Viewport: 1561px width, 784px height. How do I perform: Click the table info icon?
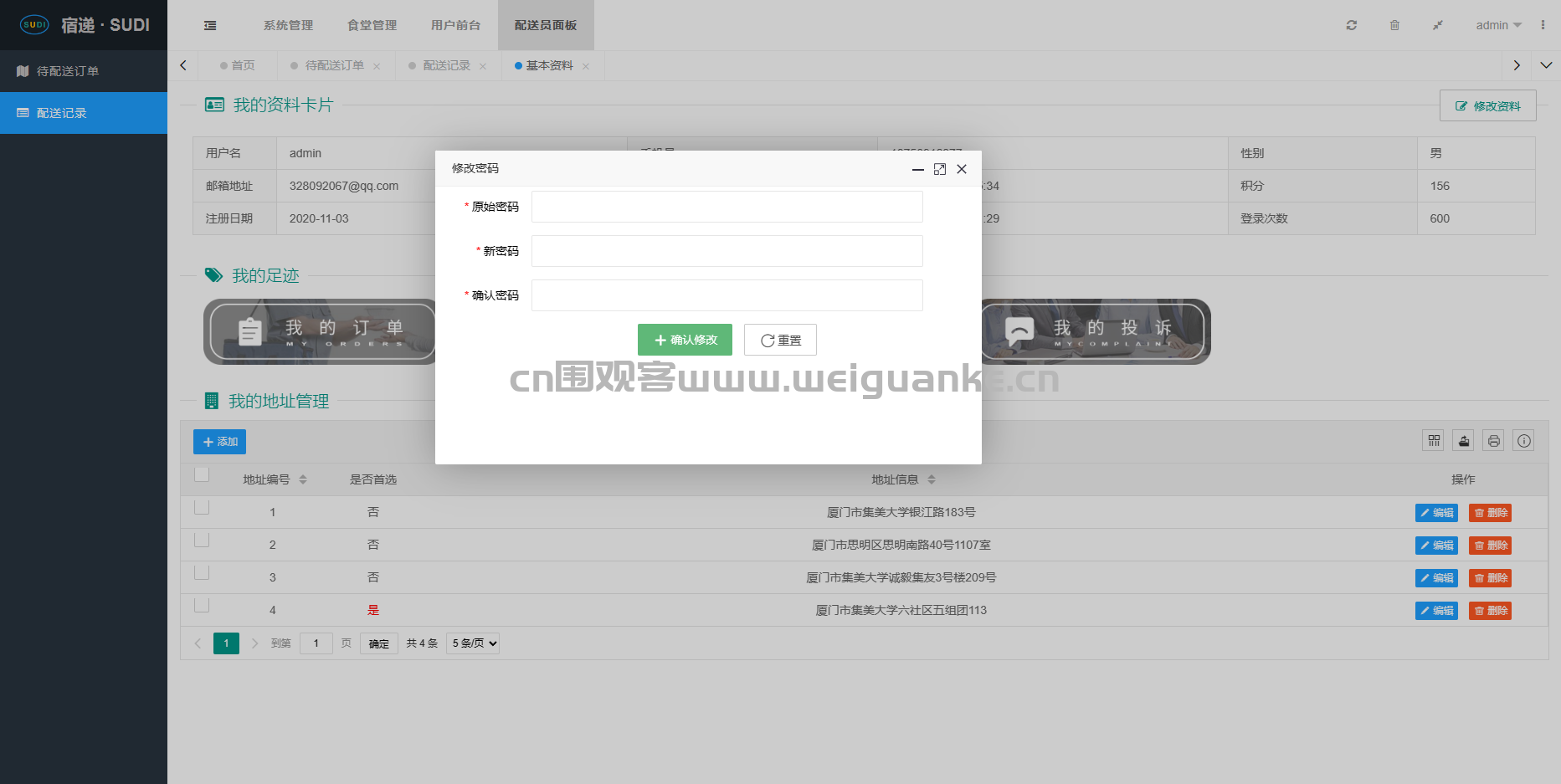point(1524,440)
